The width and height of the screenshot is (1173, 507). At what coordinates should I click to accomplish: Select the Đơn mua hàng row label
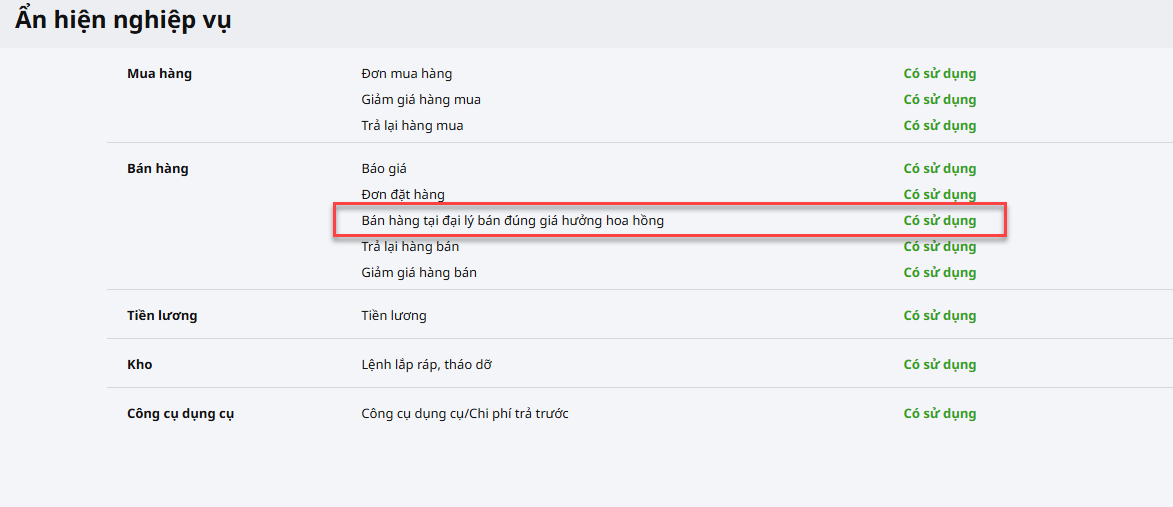pyautogui.click(x=406, y=74)
